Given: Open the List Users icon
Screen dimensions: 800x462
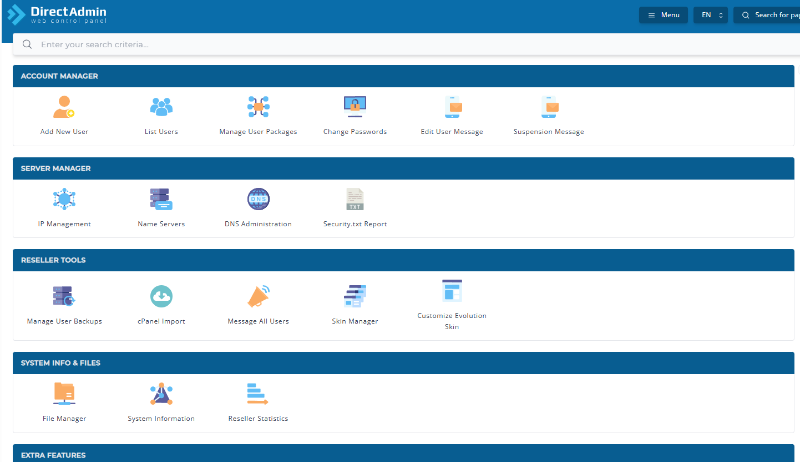Looking at the screenshot, I should coord(161,107).
